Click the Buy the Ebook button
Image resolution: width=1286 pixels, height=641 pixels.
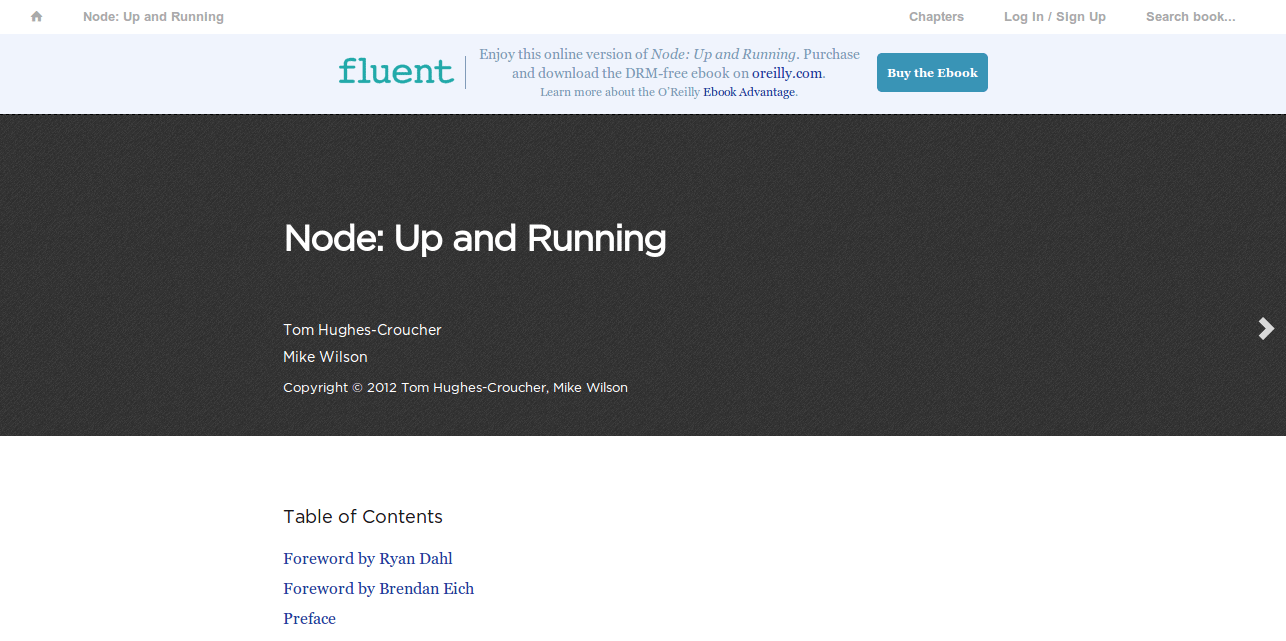click(x=932, y=73)
